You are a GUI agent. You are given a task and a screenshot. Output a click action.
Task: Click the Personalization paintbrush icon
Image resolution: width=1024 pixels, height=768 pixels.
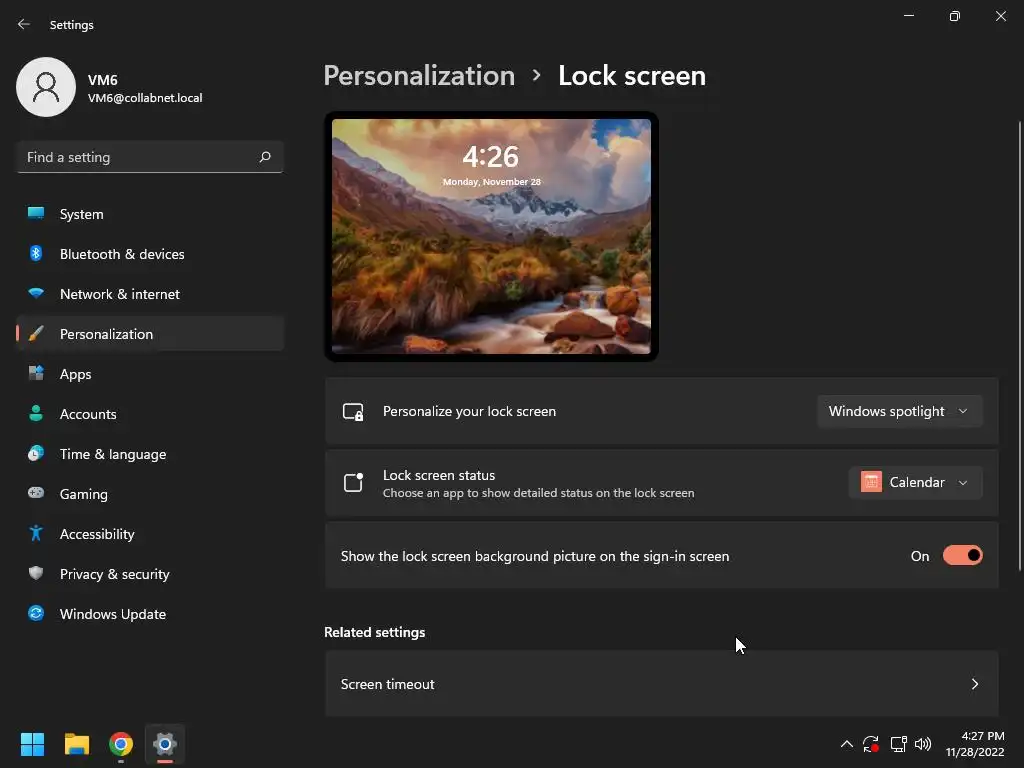[36, 334]
